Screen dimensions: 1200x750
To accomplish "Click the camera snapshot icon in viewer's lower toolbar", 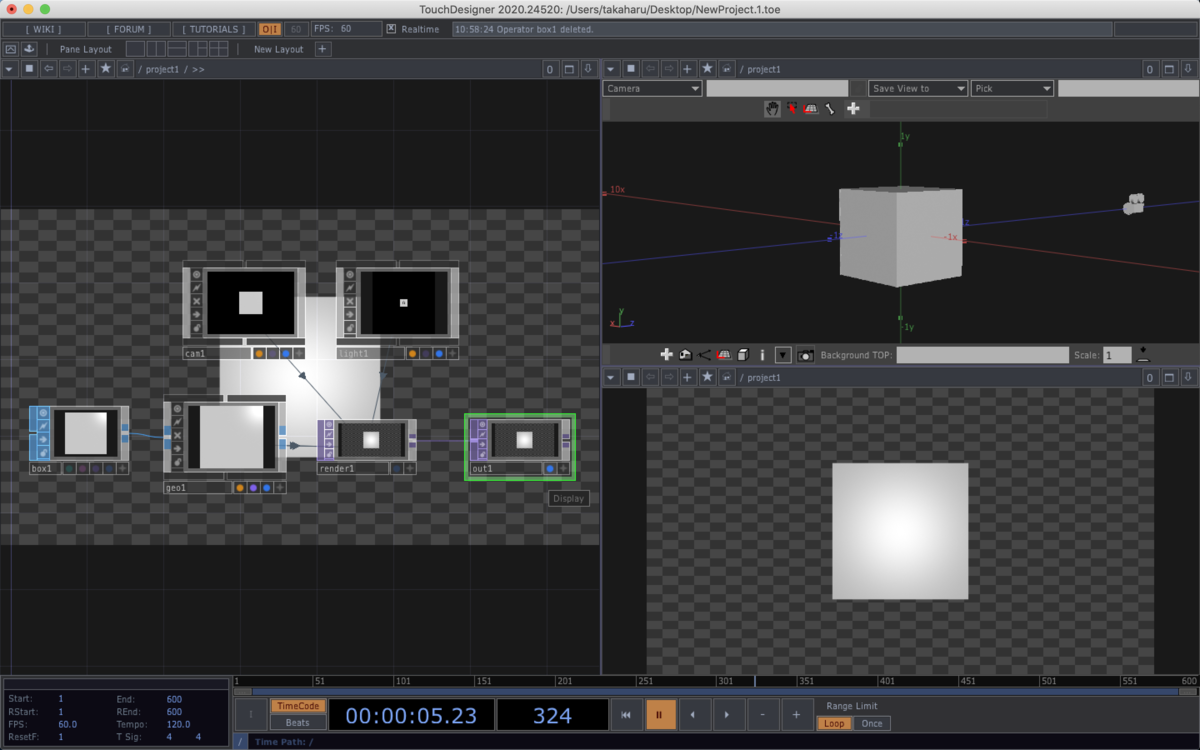I will pyautogui.click(x=806, y=355).
